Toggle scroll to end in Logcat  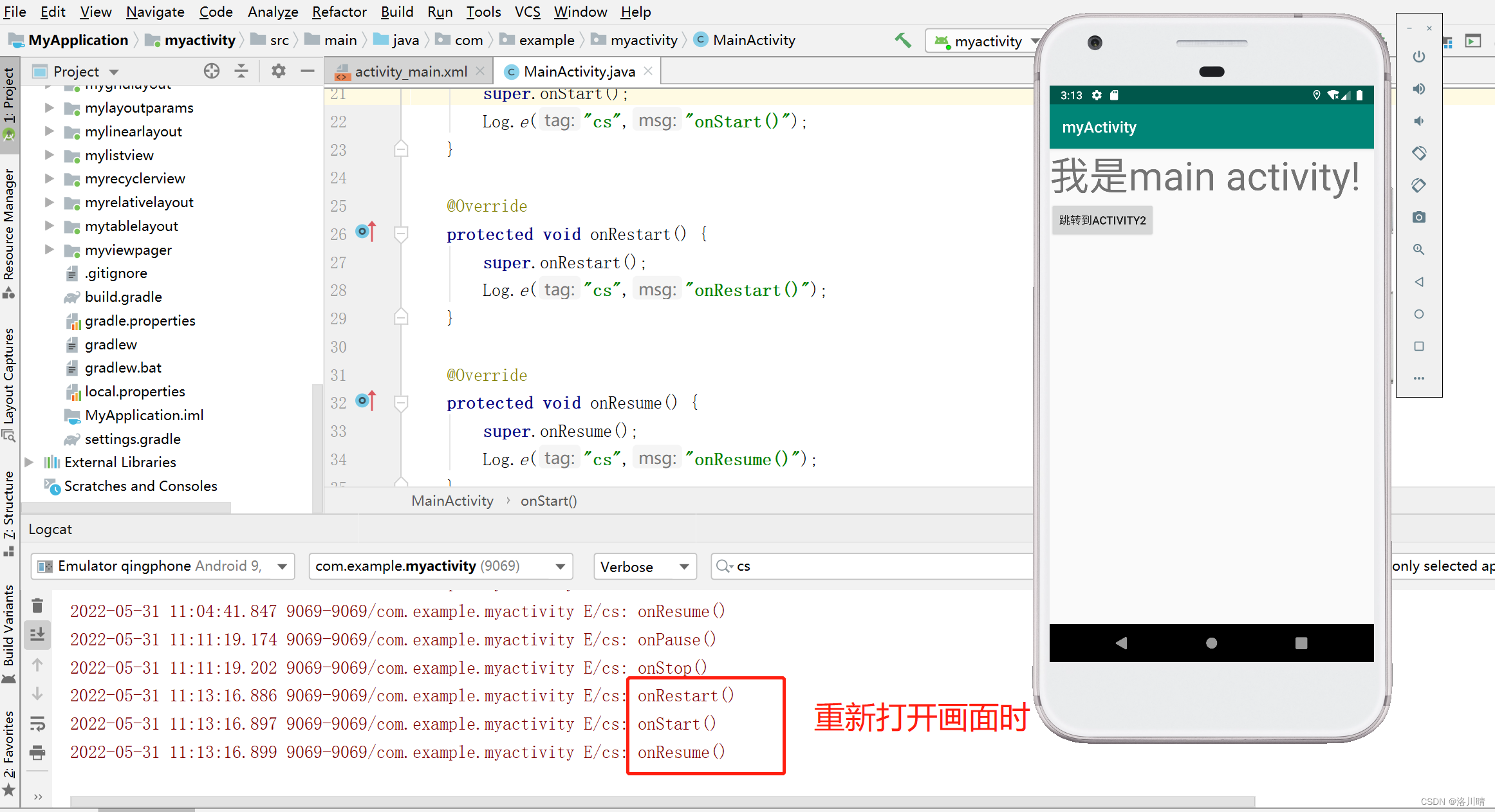(x=37, y=634)
